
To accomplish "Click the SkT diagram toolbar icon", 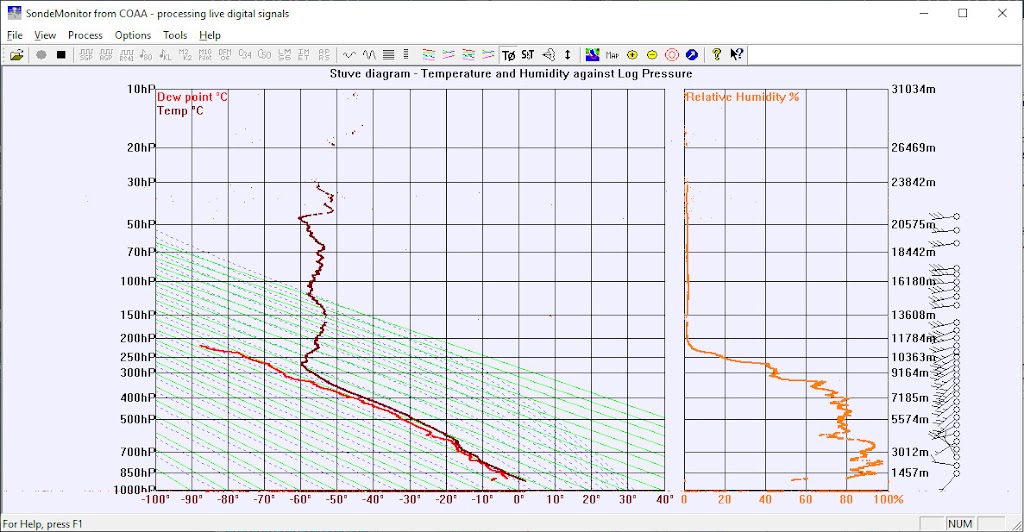I will (x=527, y=55).
